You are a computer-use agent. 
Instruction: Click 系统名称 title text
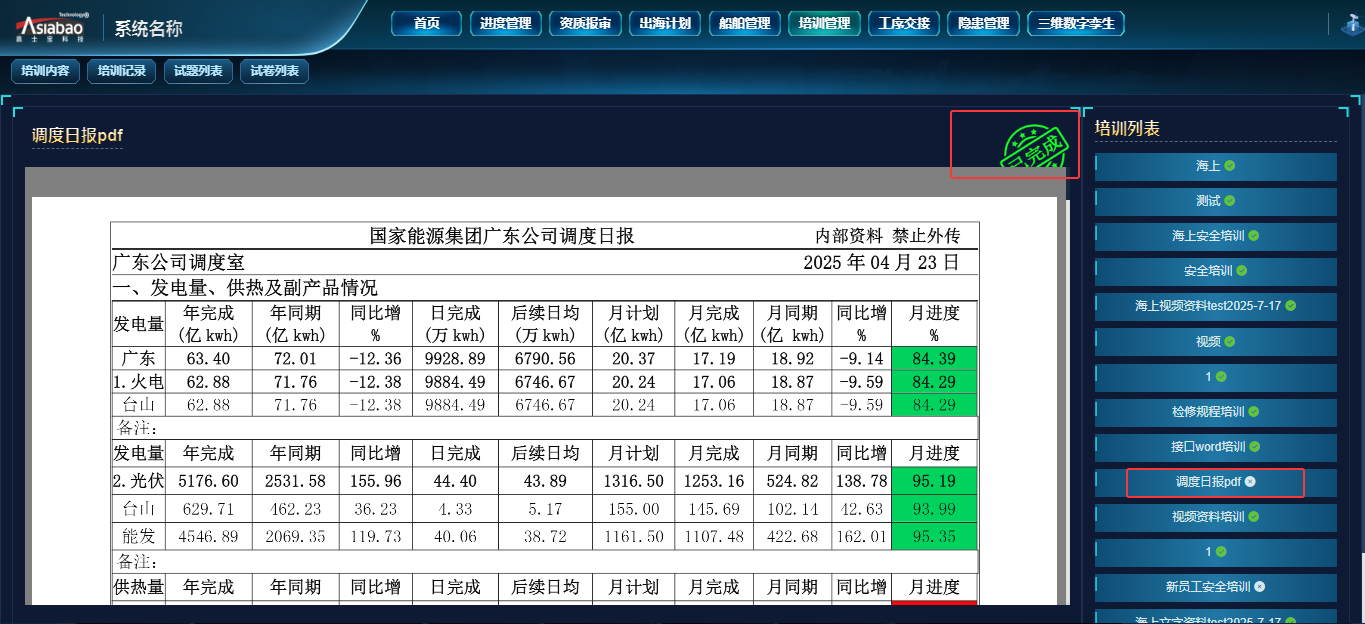149,28
